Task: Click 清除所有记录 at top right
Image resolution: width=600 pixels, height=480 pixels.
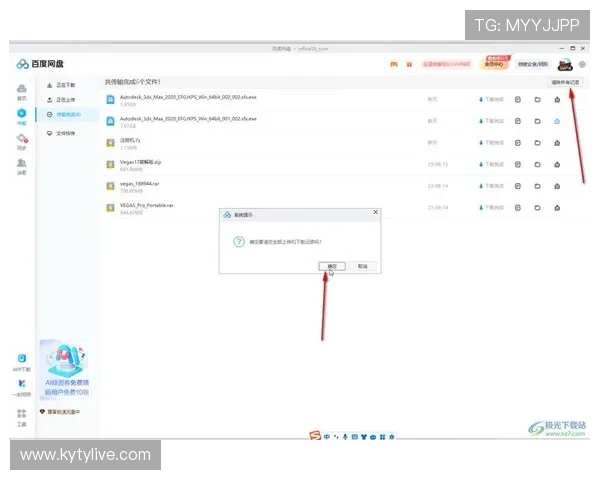Action: coord(565,82)
